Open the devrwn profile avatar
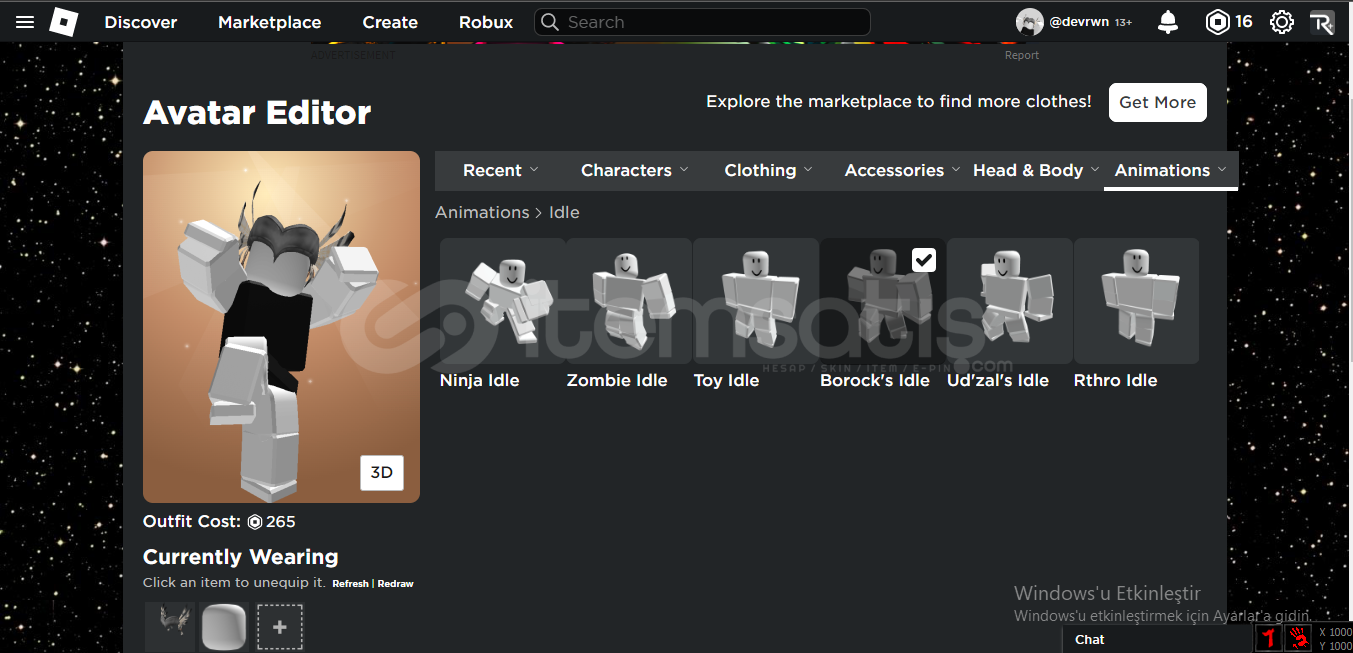This screenshot has height=653, width=1353. tap(1030, 22)
